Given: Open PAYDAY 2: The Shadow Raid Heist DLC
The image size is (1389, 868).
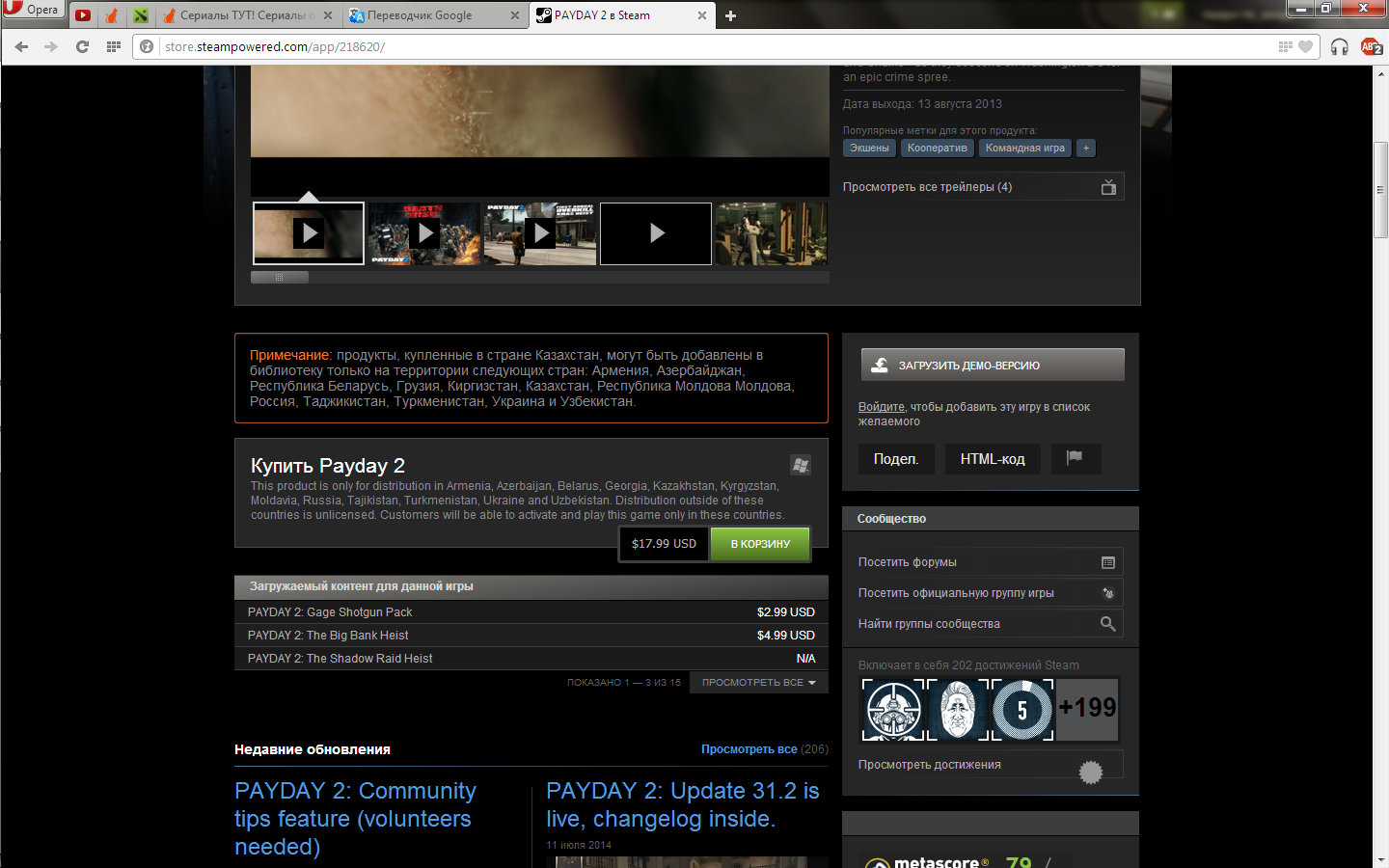Looking at the screenshot, I should (531, 659).
